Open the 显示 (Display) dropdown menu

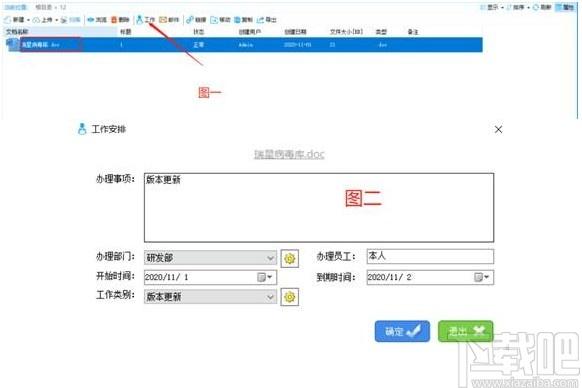[492, 7]
